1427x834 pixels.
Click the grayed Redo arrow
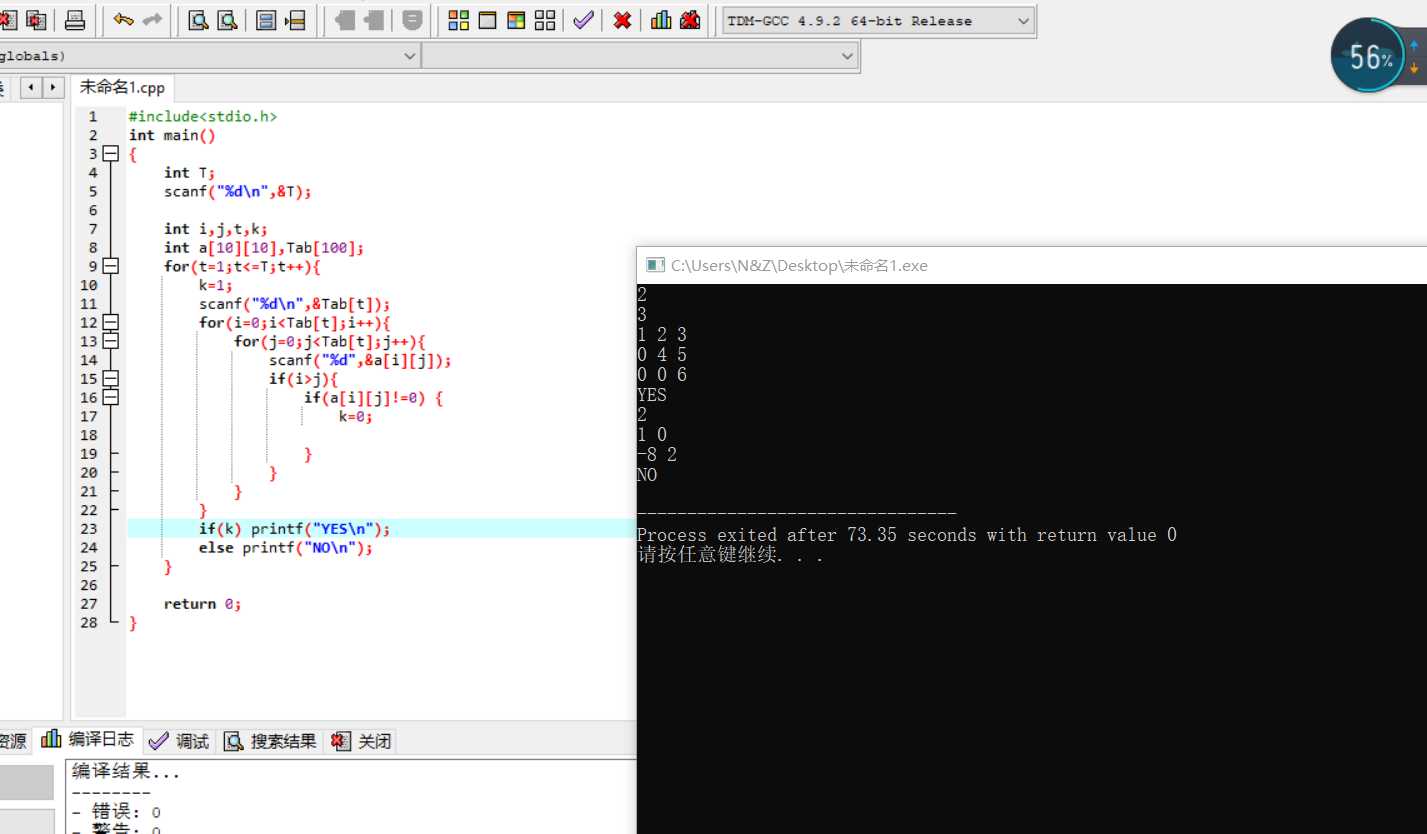(152, 20)
